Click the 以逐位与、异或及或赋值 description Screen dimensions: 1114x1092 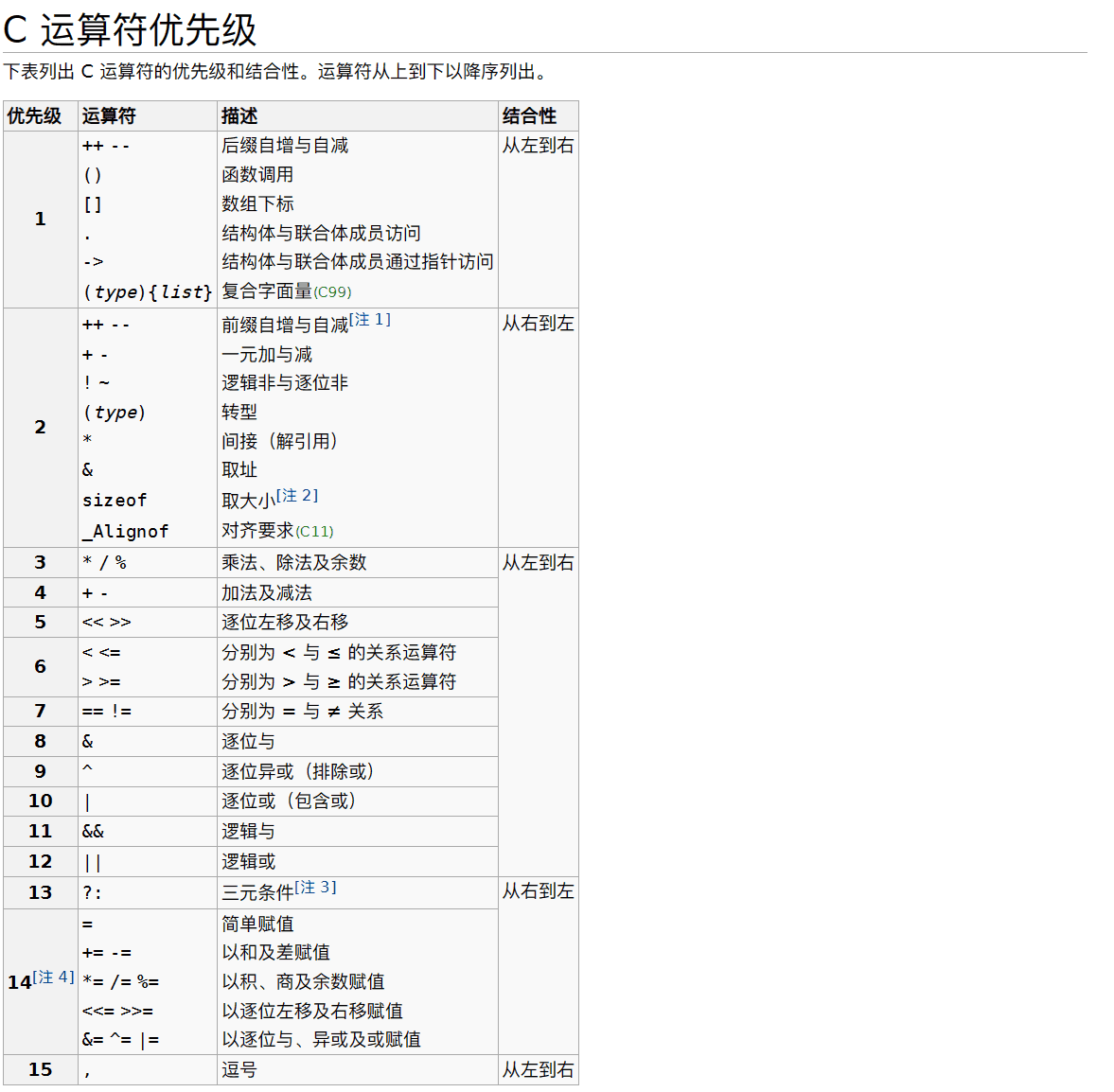tap(321, 1040)
